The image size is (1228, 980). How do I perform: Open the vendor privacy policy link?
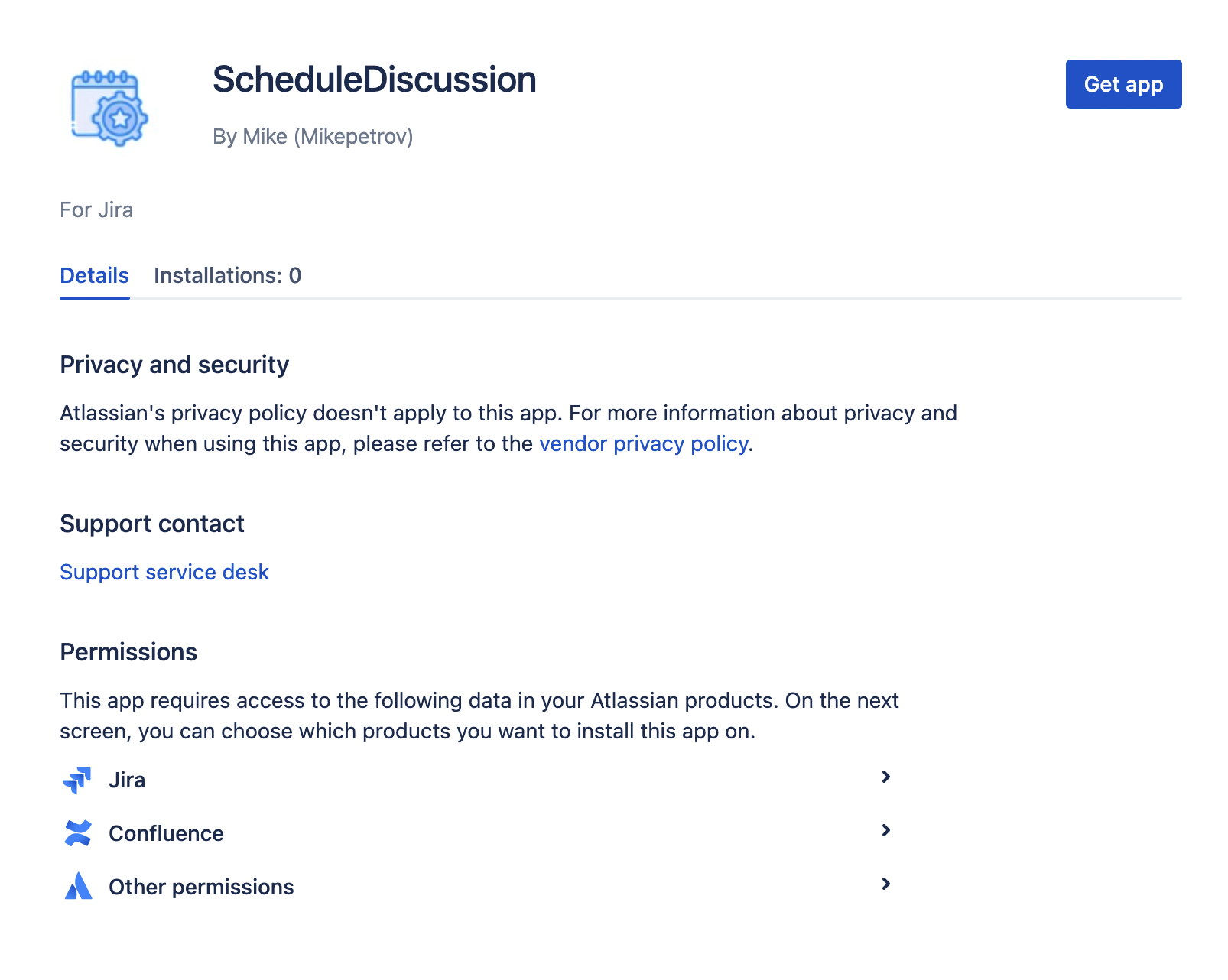tap(643, 444)
